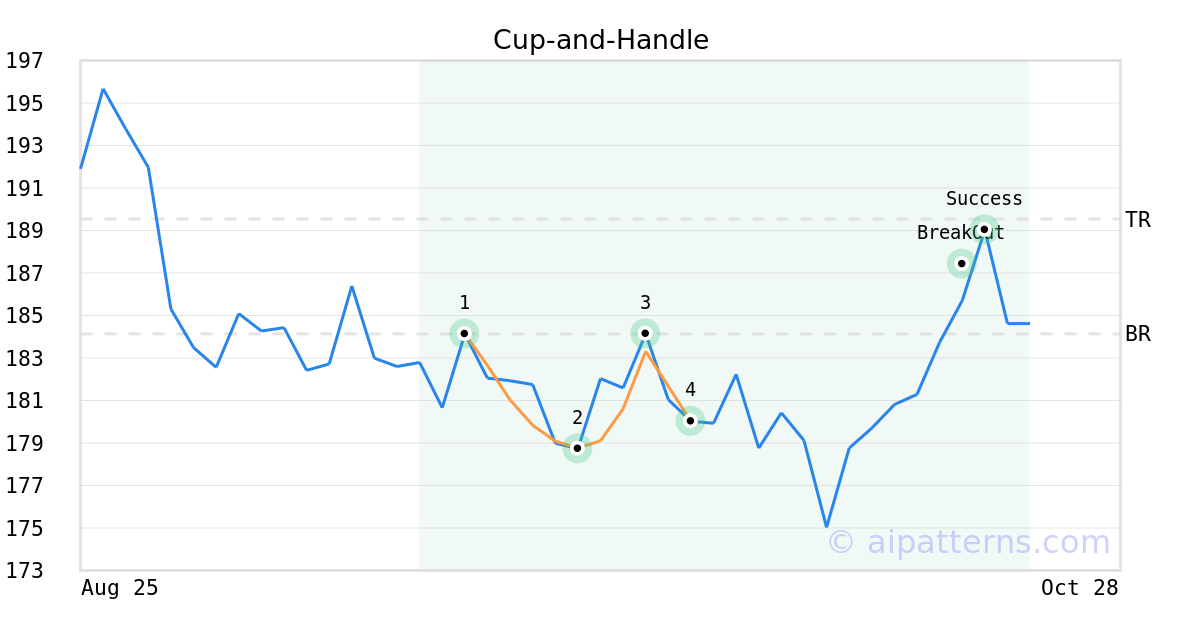Click pattern point marker 2 at cup bottom
The height and width of the screenshot is (630, 1200).
point(577,448)
